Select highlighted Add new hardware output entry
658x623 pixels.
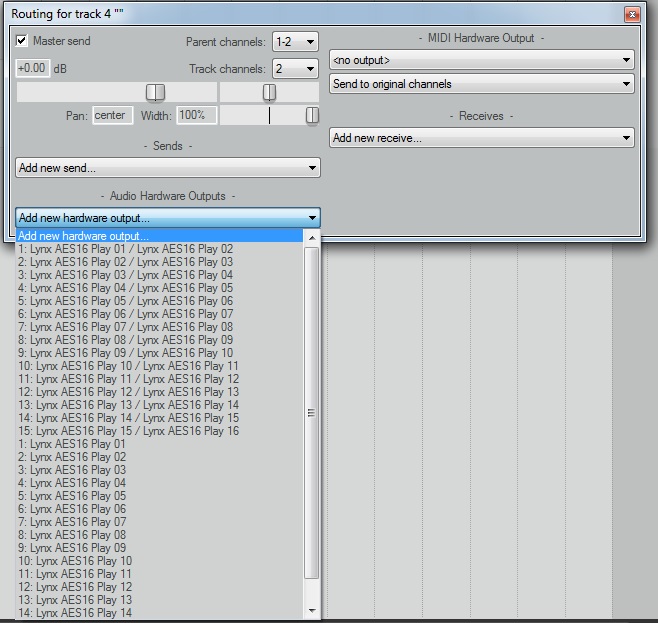point(159,236)
